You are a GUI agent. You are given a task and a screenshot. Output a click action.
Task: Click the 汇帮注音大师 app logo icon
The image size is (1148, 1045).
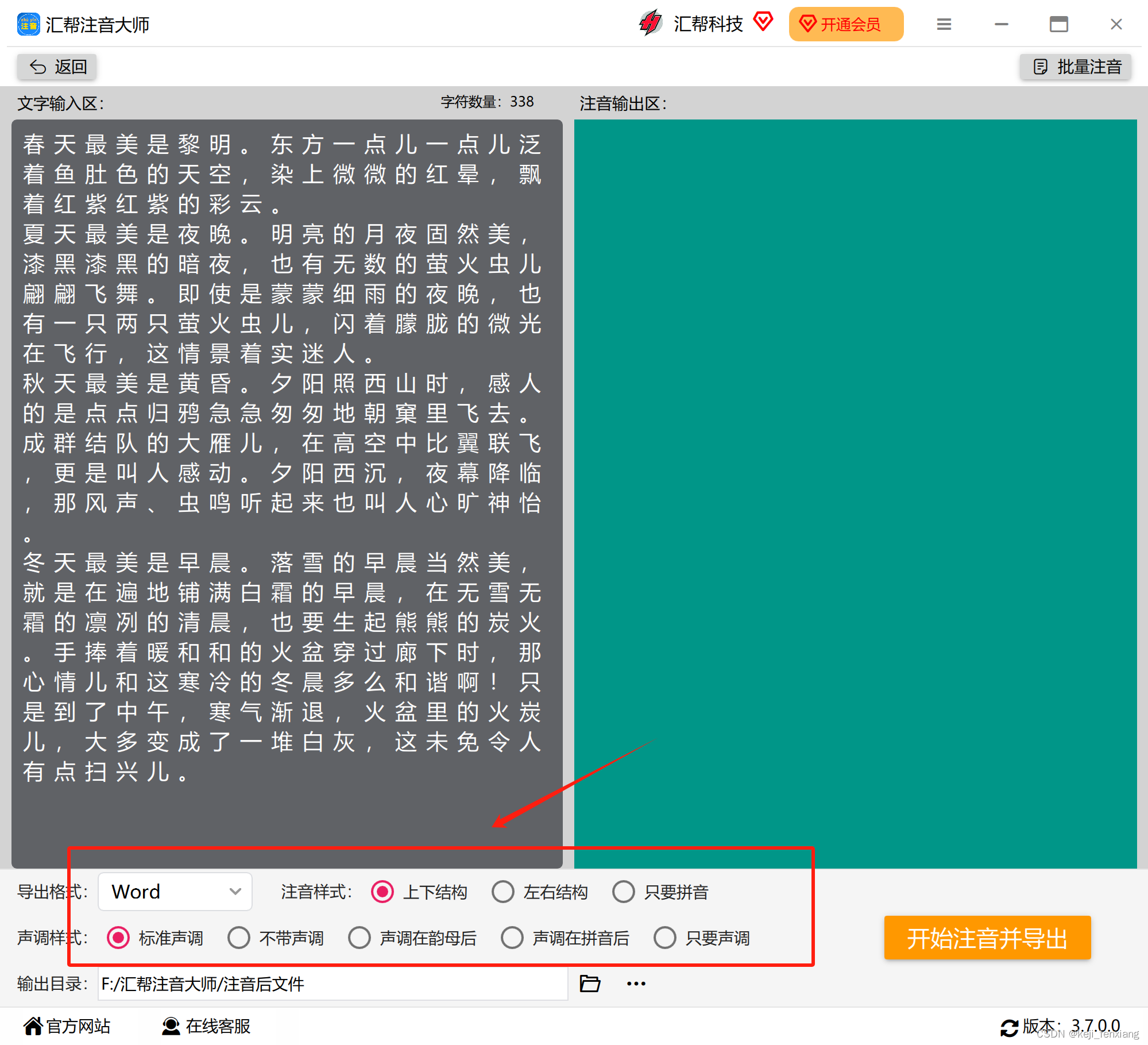tap(28, 24)
